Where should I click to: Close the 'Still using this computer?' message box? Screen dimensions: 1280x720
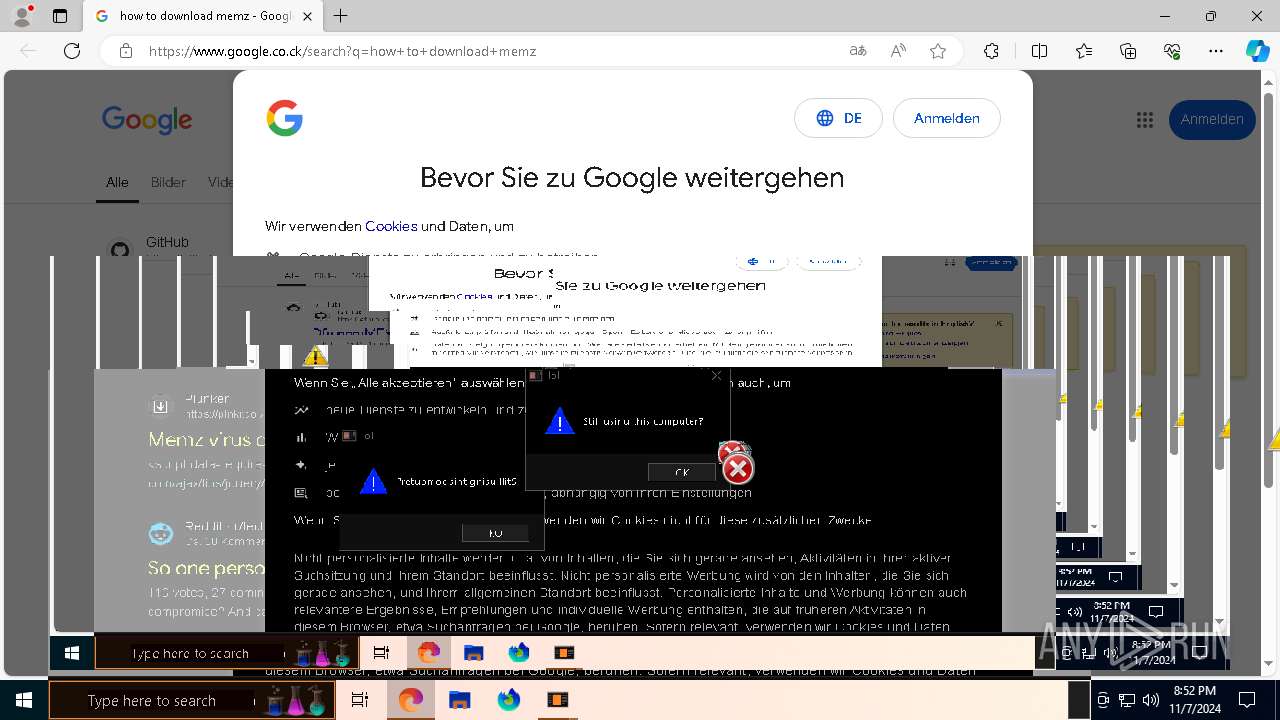coord(716,376)
